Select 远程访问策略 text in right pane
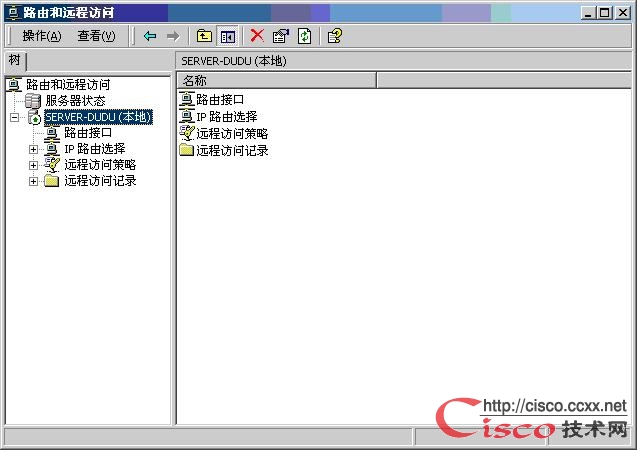 232,134
